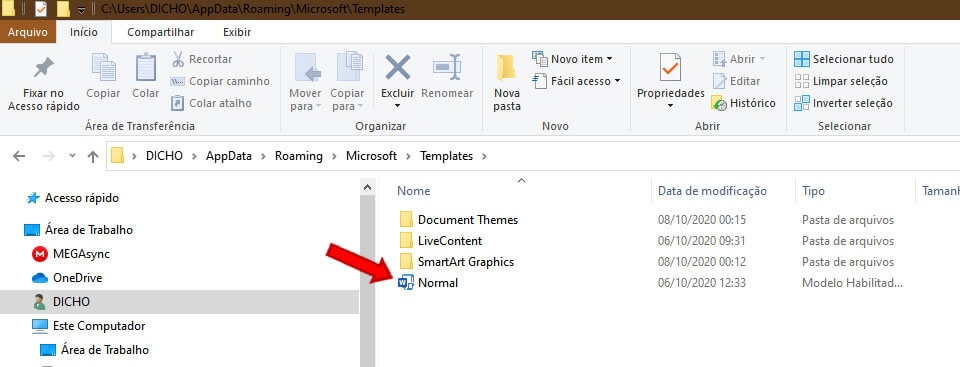960x367 pixels.
Task: Open OneDrive in the navigation pane
Action: [77, 278]
